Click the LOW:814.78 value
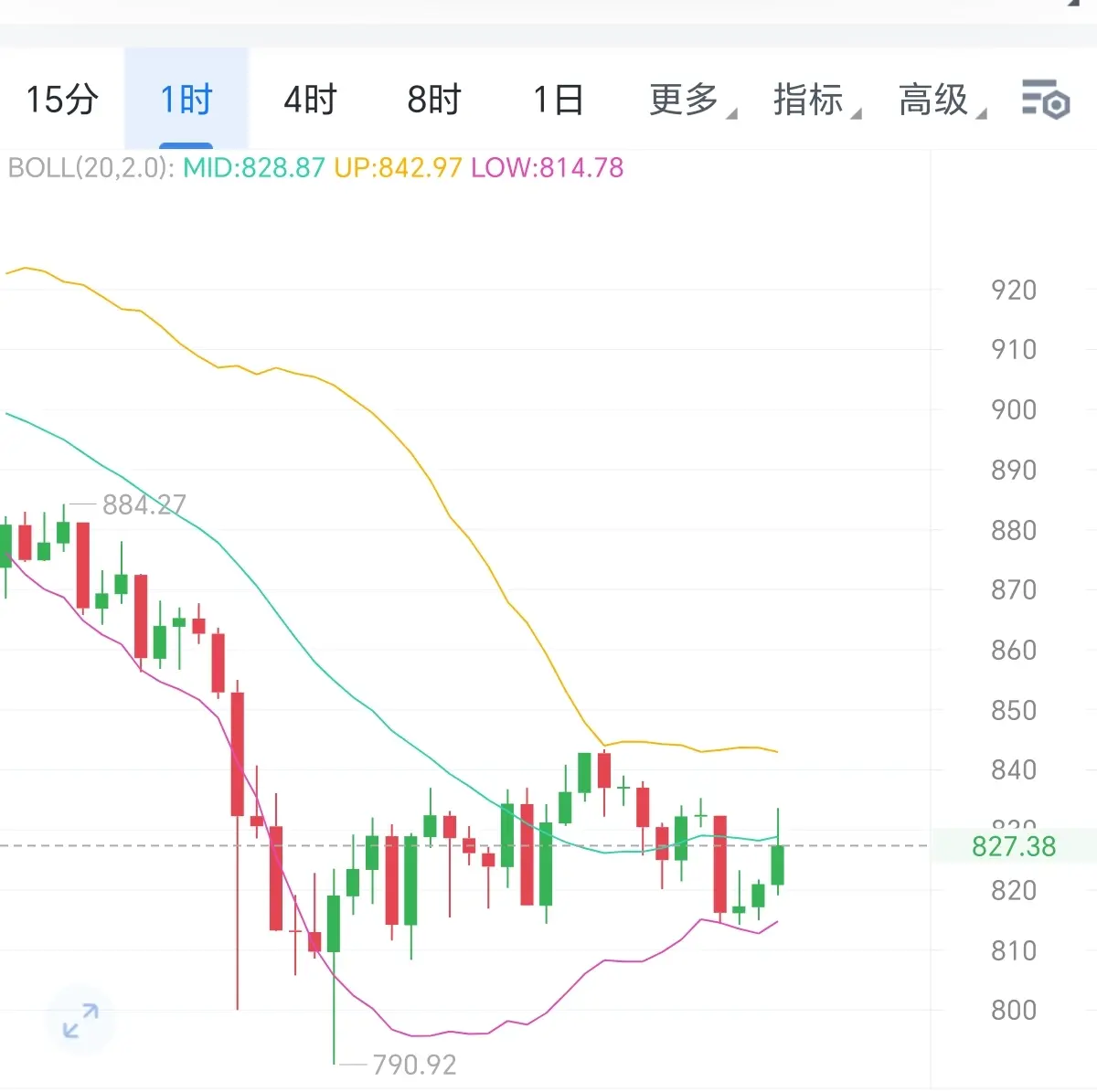1097x1092 pixels. [x=547, y=168]
